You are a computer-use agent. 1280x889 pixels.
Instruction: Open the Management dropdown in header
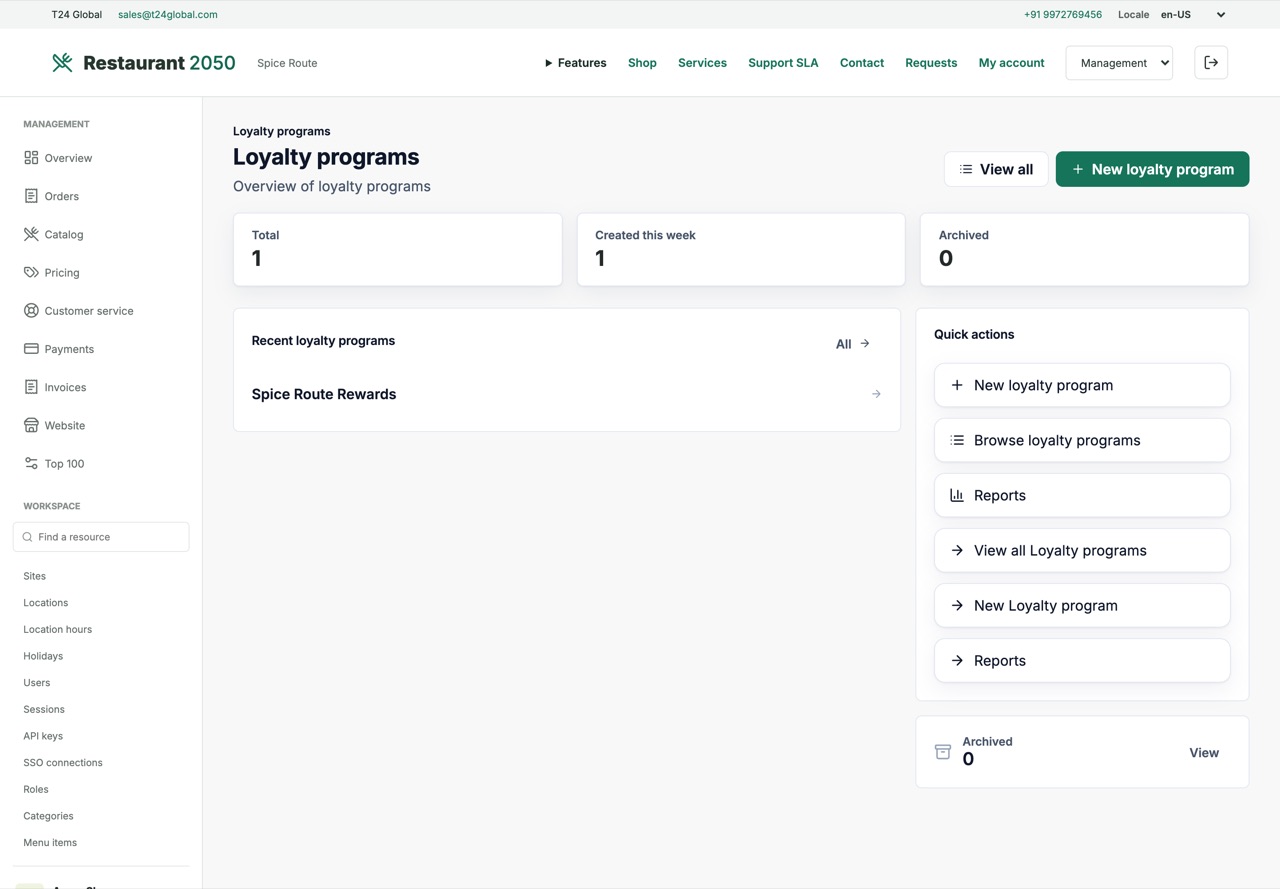1119,63
